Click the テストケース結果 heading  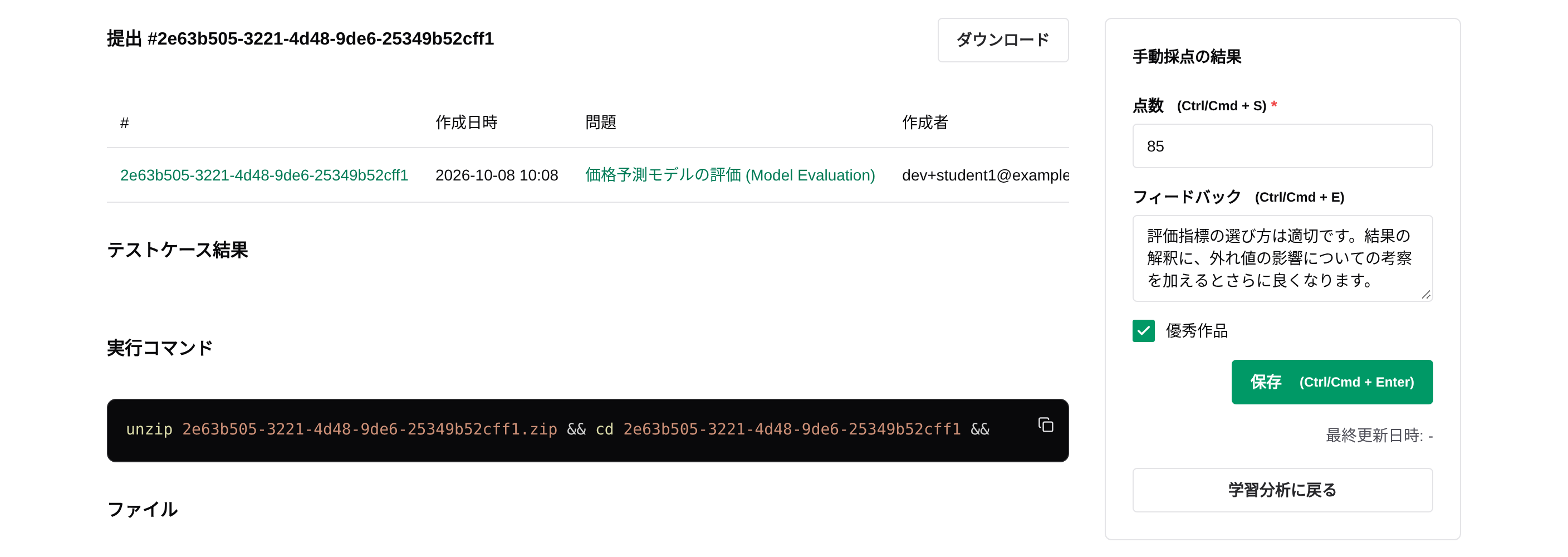point(177,250)
